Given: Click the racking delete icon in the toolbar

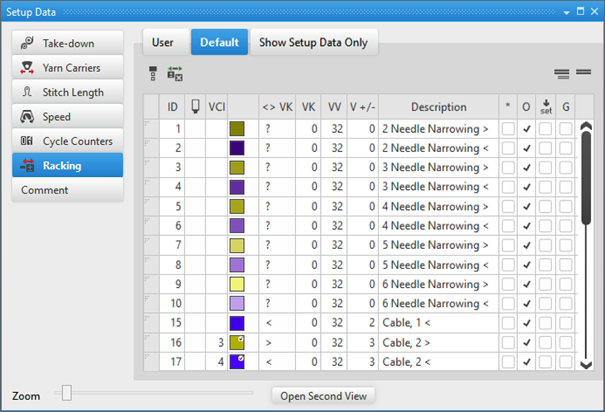Looking at the screenshot, I should point(175,74).
